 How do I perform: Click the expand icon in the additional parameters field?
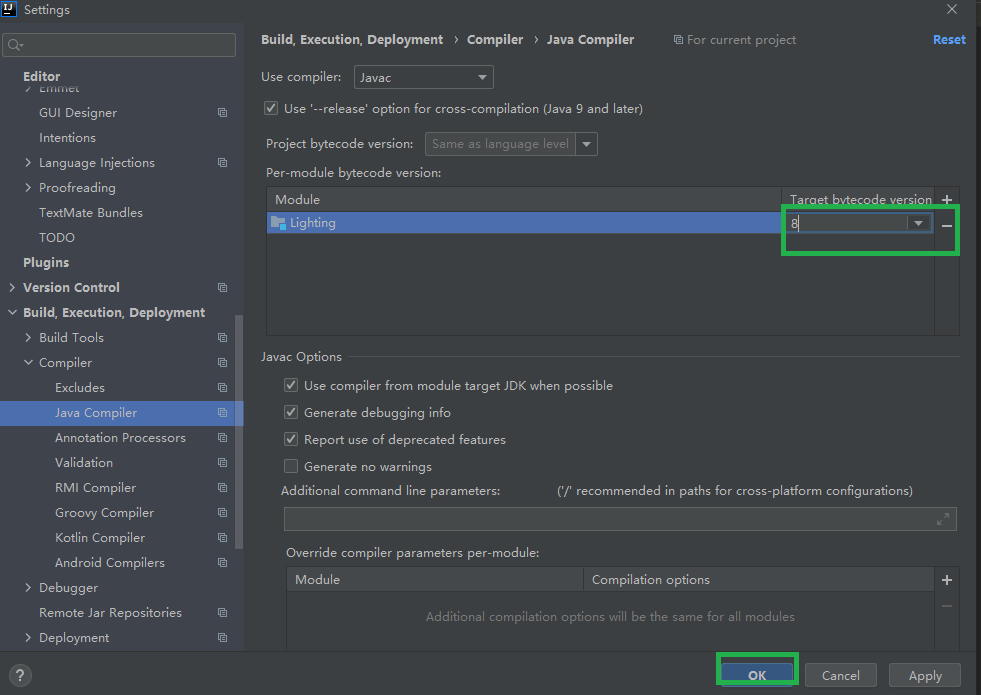(943, 519)
